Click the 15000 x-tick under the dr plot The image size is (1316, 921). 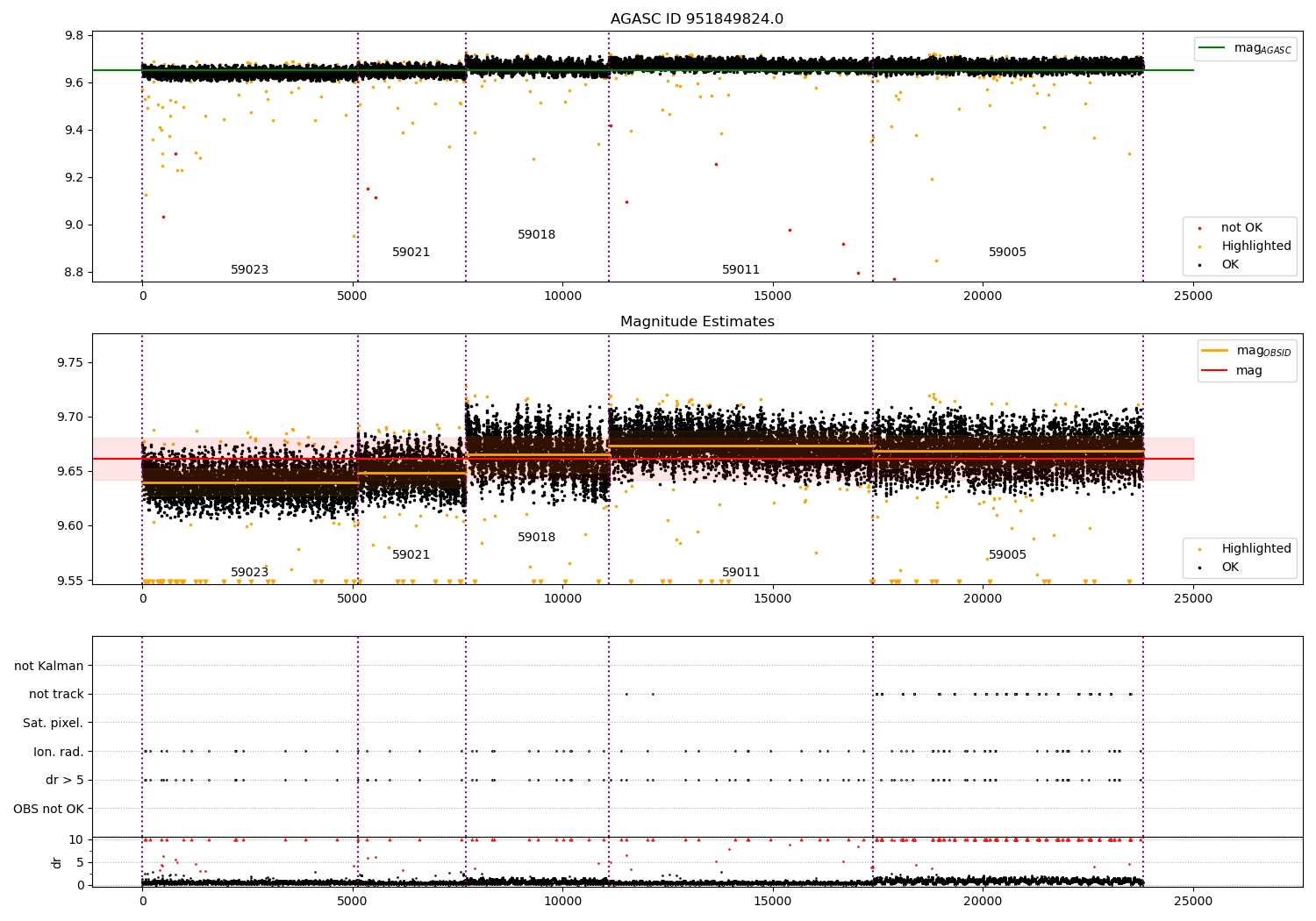(x=772, y=901)
